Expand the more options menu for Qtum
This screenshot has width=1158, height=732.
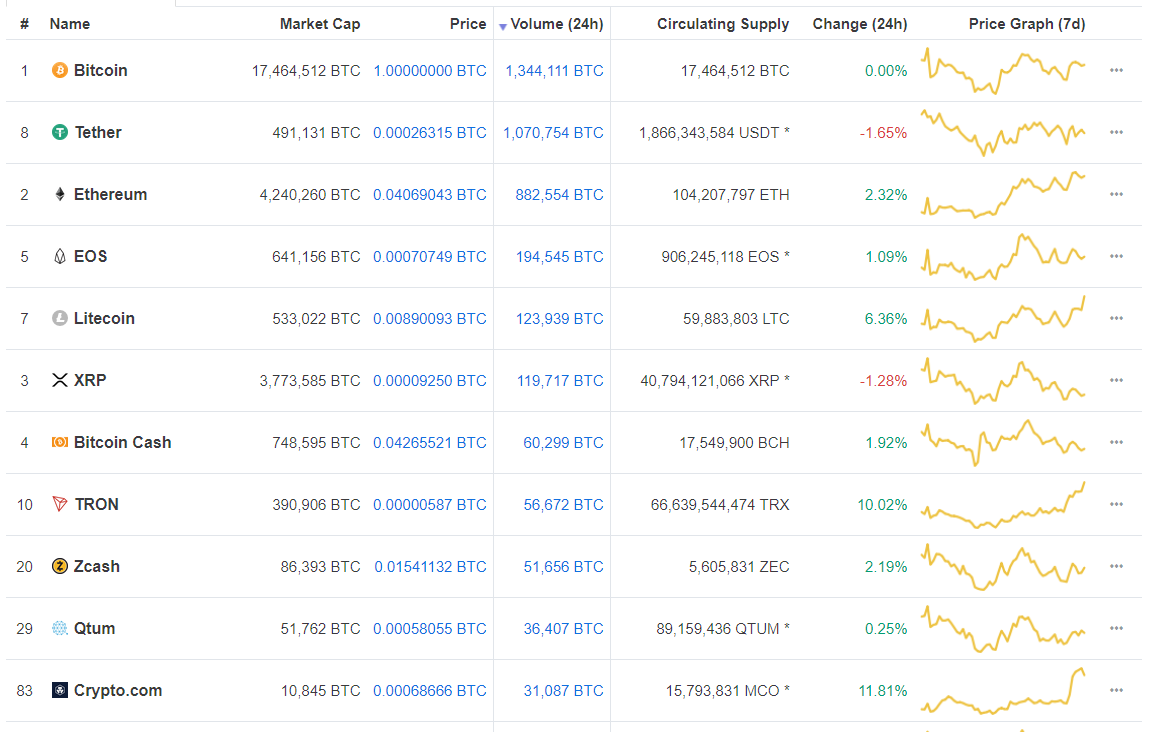pos(1116,629)
